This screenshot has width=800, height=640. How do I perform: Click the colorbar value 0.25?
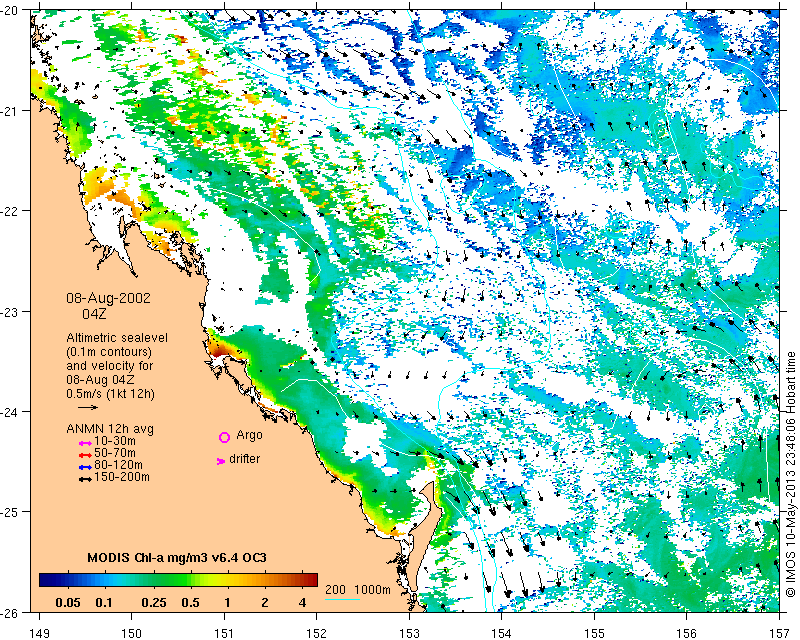point(154,603)
